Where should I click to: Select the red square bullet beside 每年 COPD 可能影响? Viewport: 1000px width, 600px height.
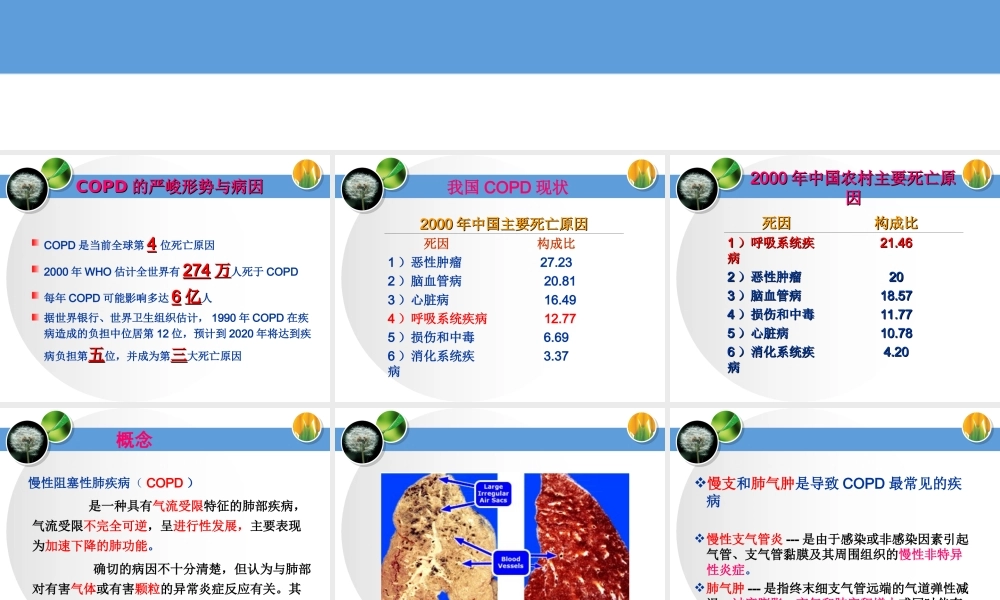(x=33, y=295)
